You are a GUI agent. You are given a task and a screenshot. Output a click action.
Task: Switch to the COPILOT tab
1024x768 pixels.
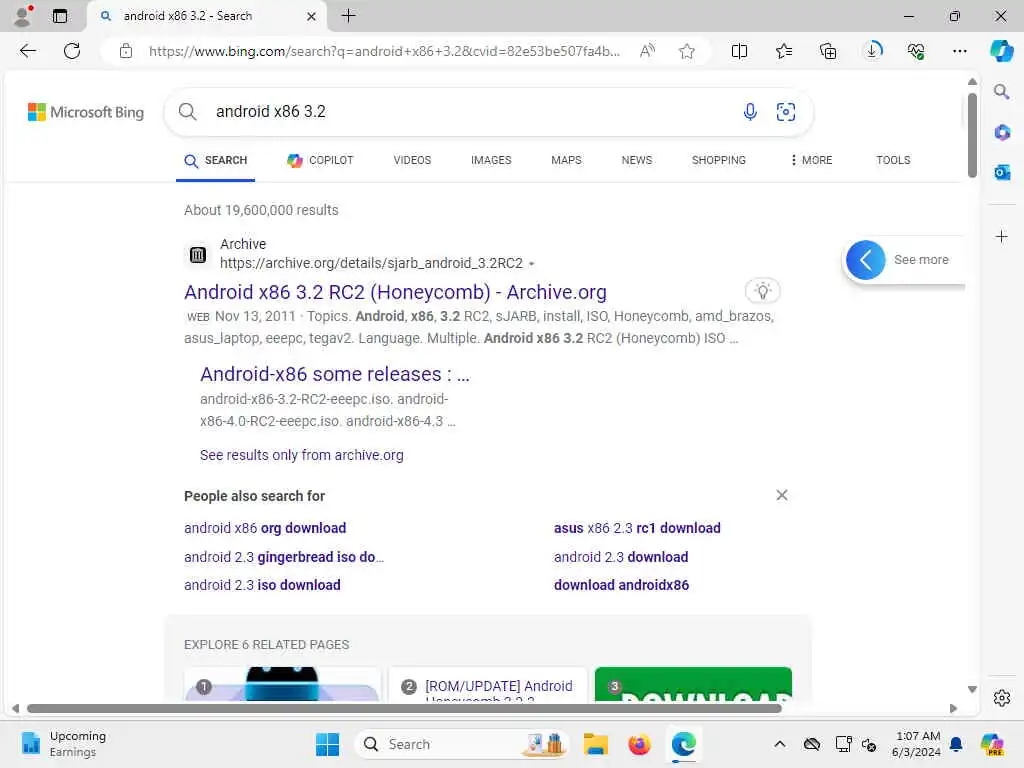coord(320,160)
